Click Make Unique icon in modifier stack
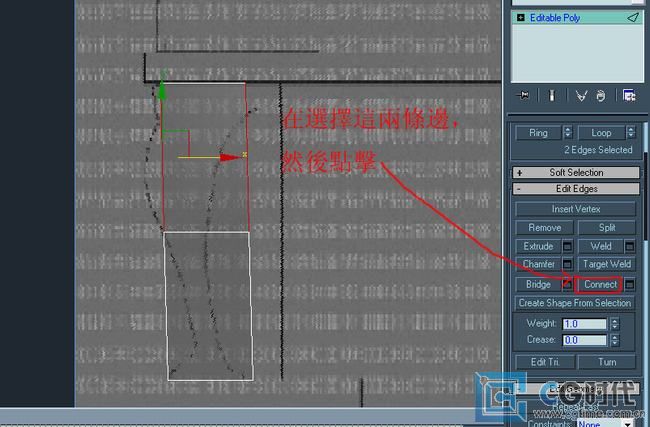The width and height of the screenshot is (650, 427). tap(581, 96)
